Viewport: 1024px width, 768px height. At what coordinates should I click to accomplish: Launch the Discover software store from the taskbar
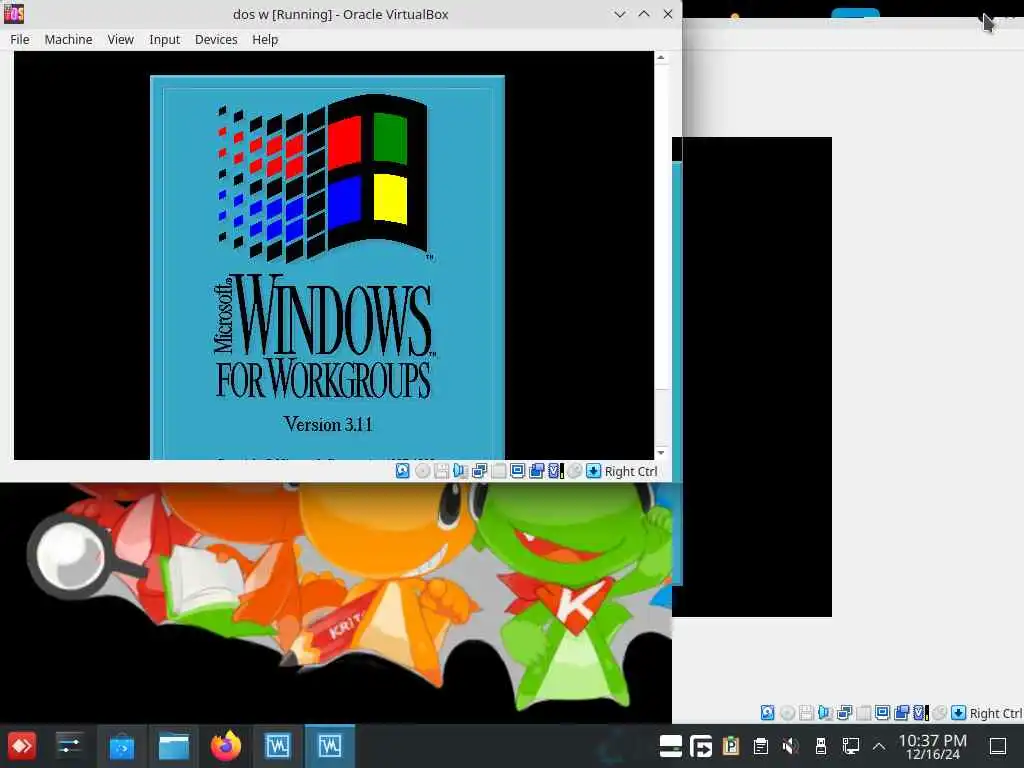(121, 746)
